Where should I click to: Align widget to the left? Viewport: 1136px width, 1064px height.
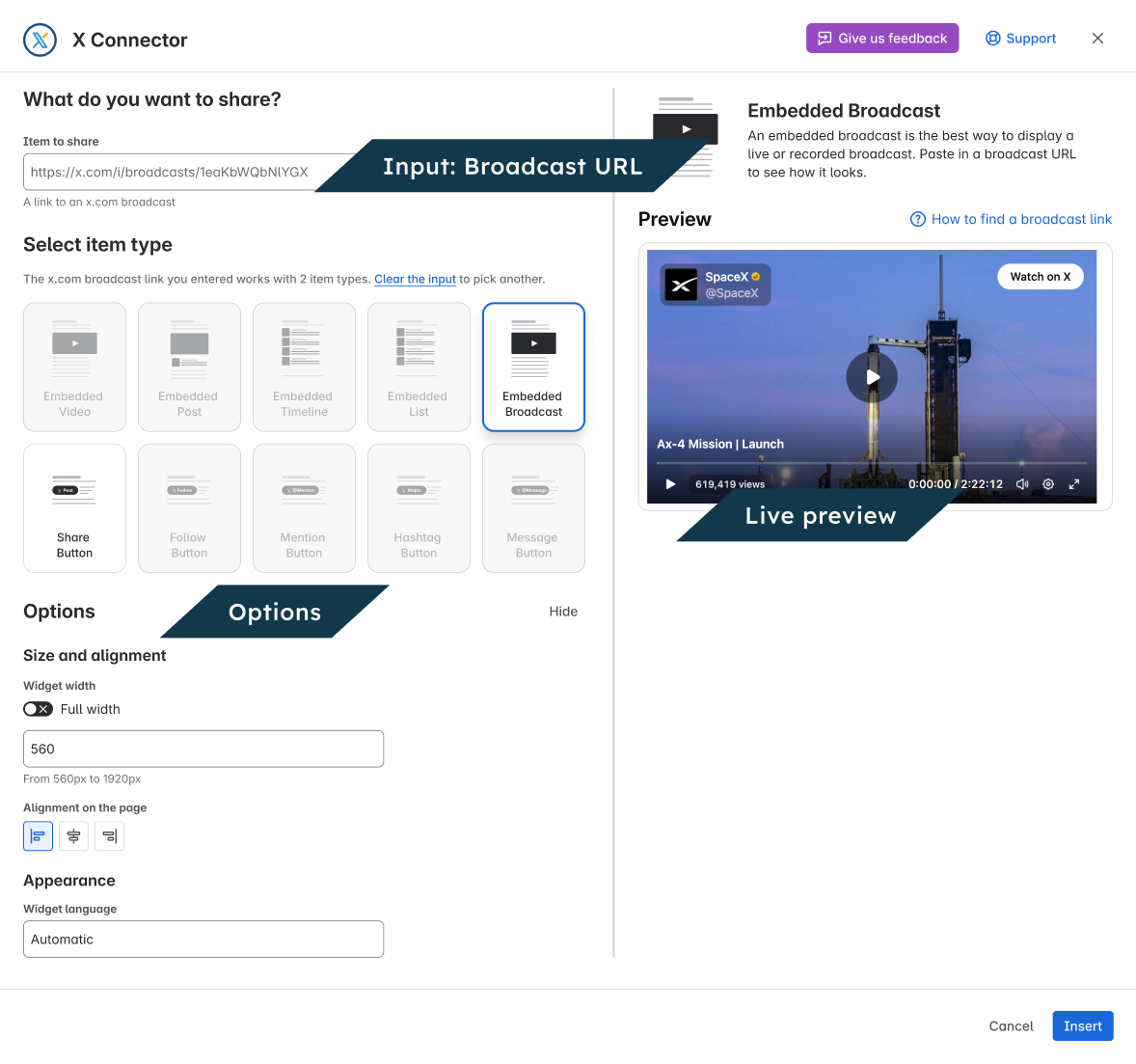point(38,836)
